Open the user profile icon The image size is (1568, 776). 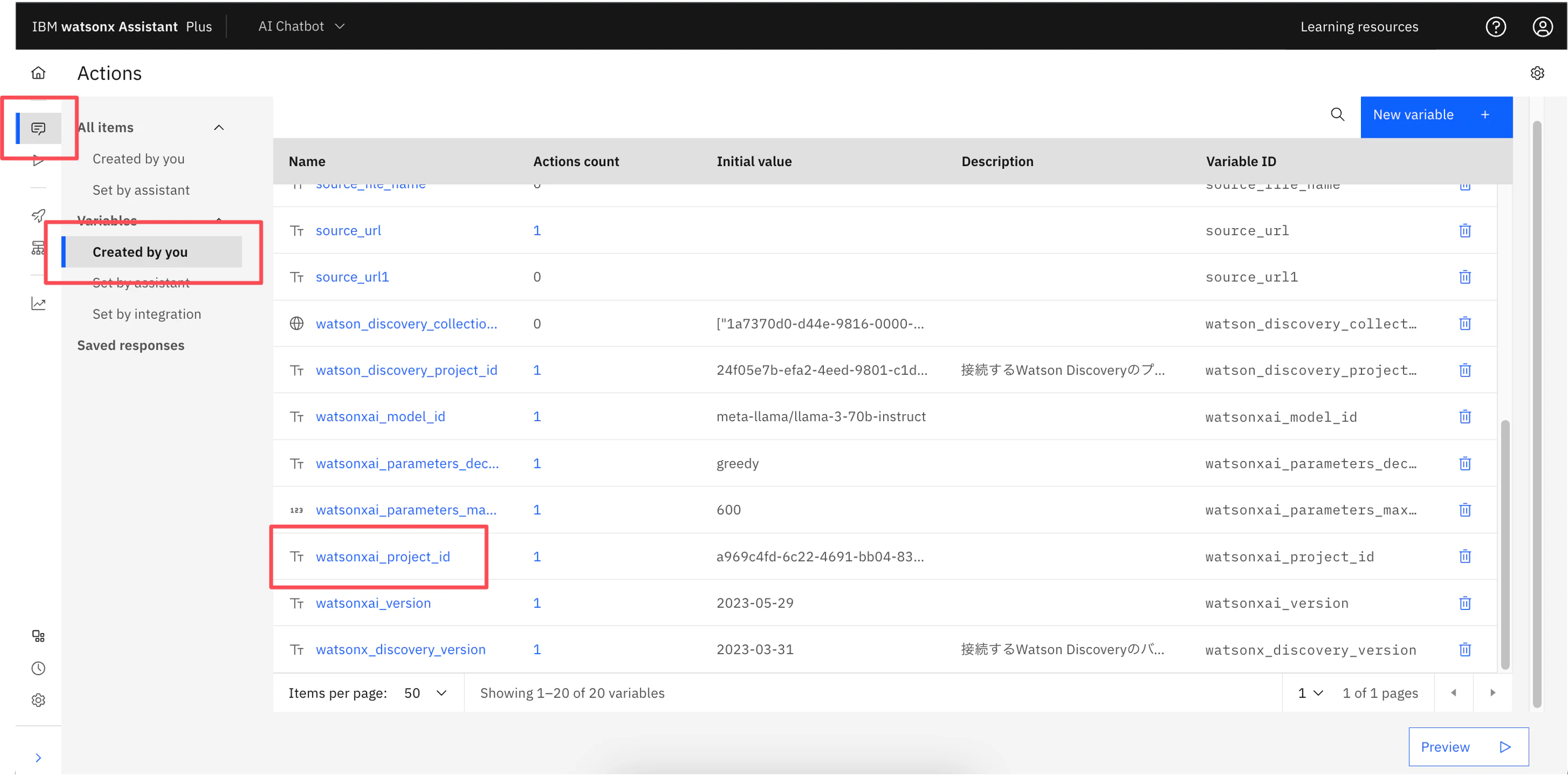(x=1543, y=27)
